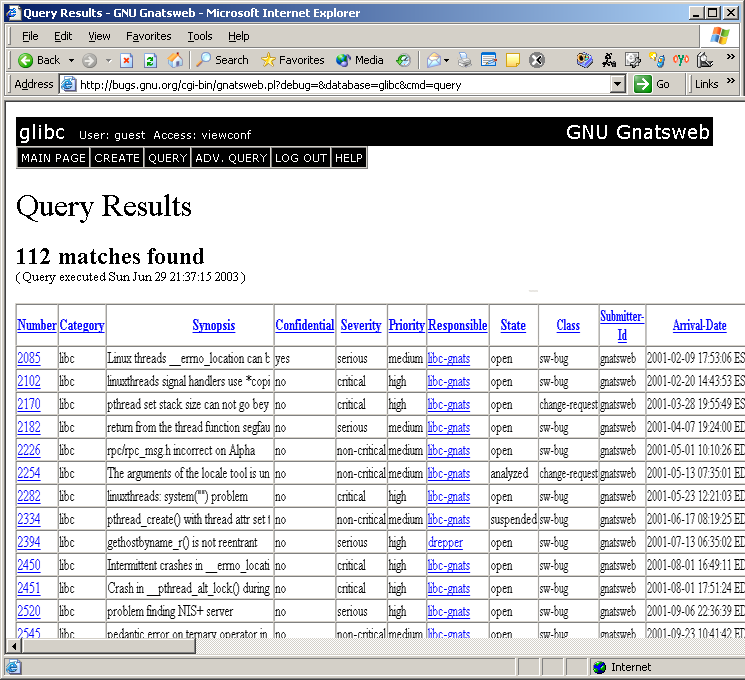Go back using the Back button
The image size is (745, 680).
click(39, 60)
